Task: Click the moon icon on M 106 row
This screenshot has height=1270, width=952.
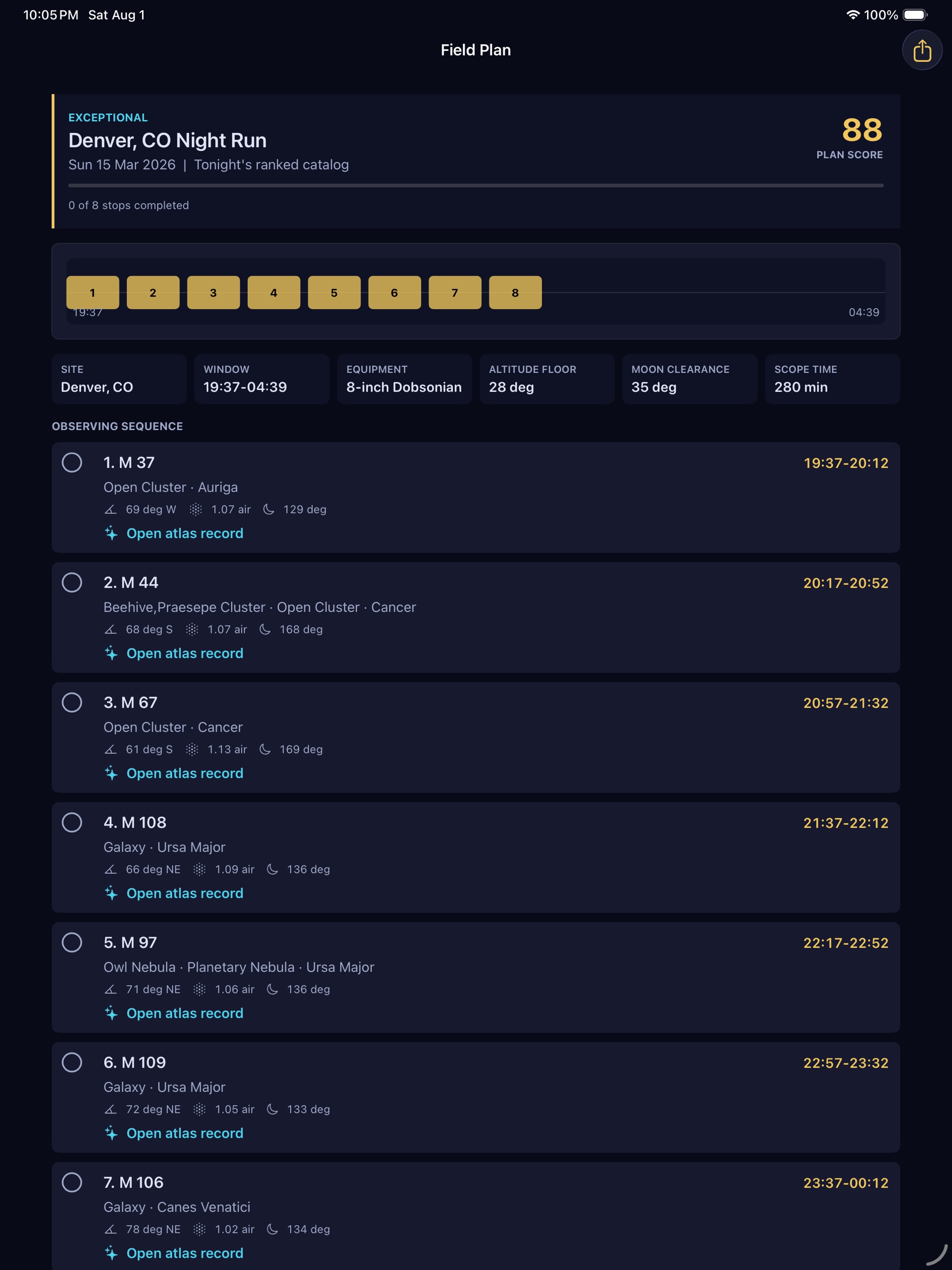Action: click(x=272, y=1230)
